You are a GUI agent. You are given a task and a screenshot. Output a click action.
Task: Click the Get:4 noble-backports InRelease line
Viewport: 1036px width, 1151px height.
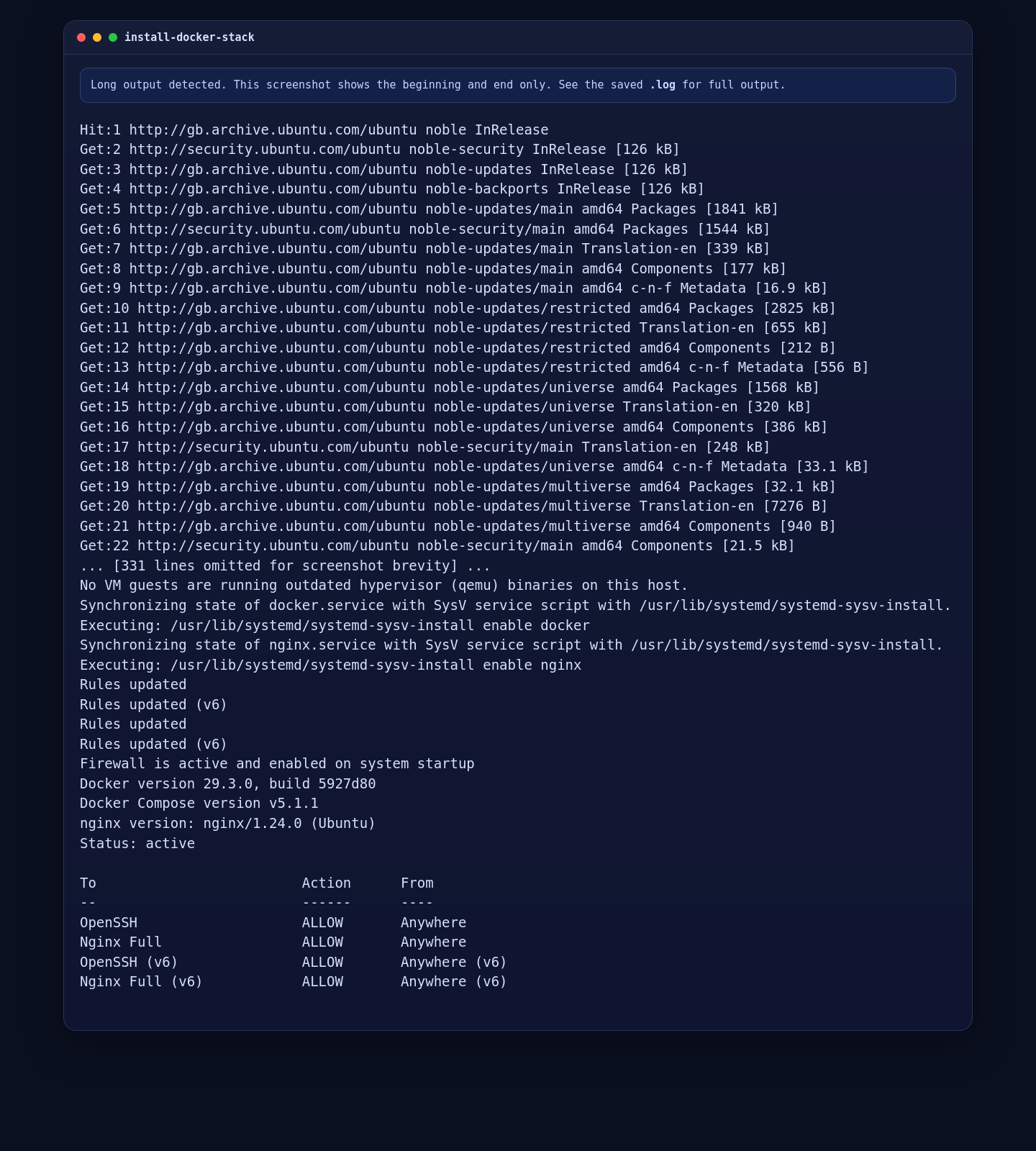click(x=392, y=189)
